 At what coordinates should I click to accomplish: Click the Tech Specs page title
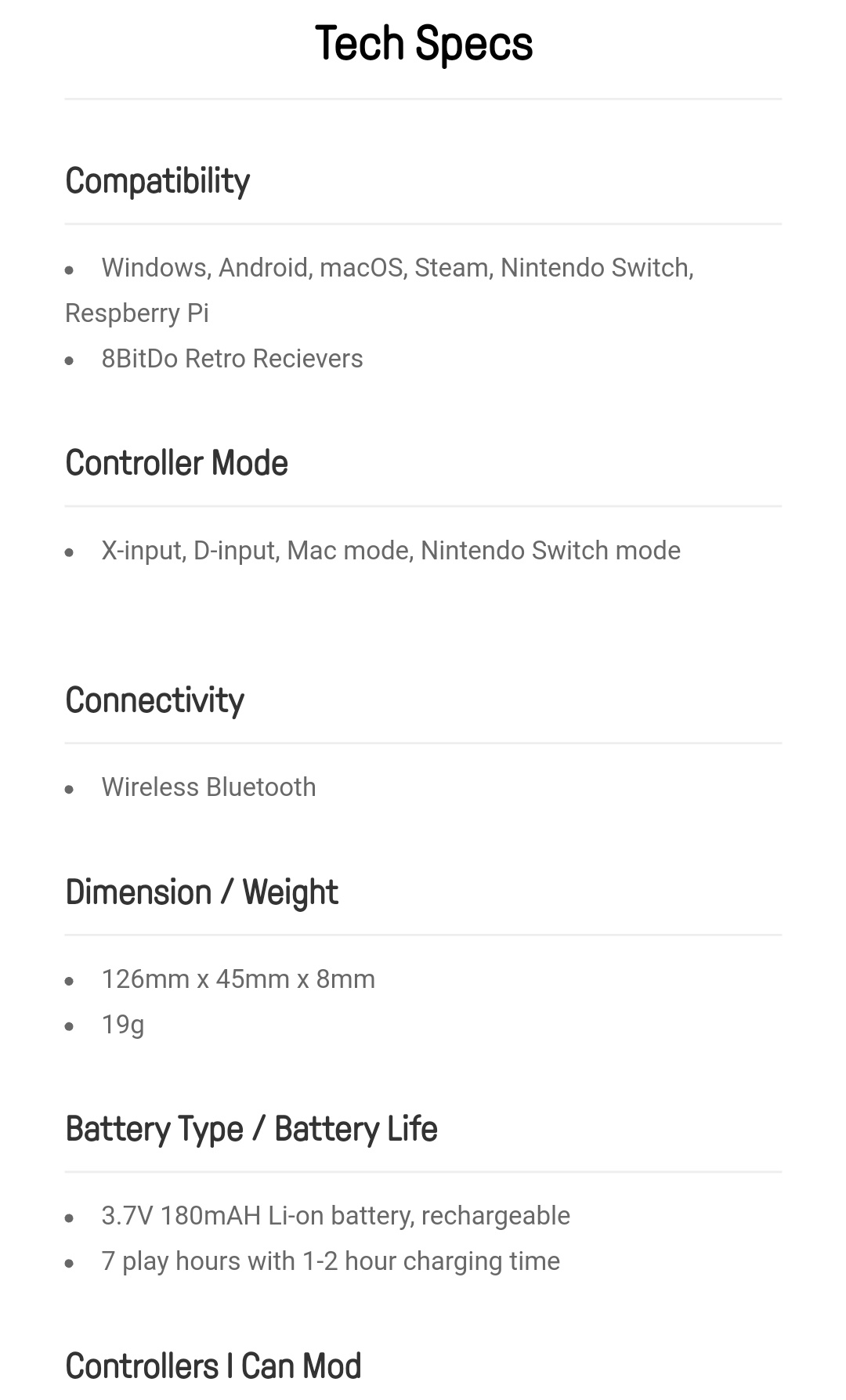pos(423,43)
